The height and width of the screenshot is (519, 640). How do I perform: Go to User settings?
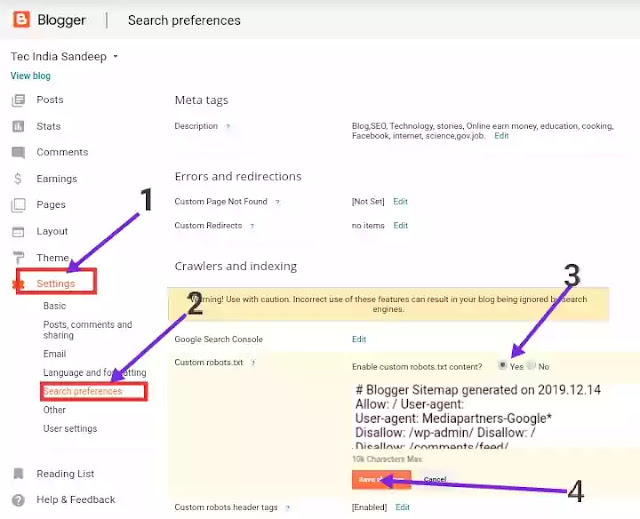click(x=70, y=428)
